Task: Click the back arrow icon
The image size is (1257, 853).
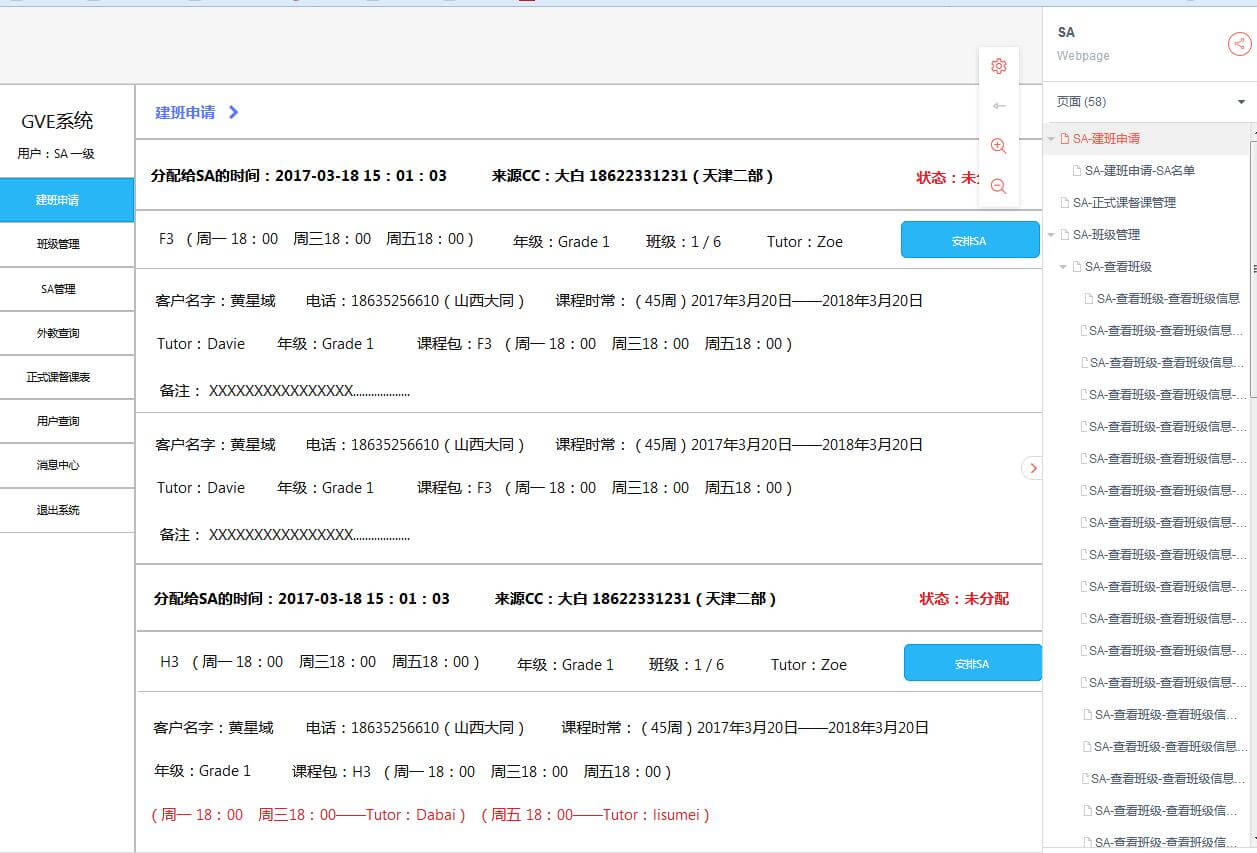Action: 998,106
